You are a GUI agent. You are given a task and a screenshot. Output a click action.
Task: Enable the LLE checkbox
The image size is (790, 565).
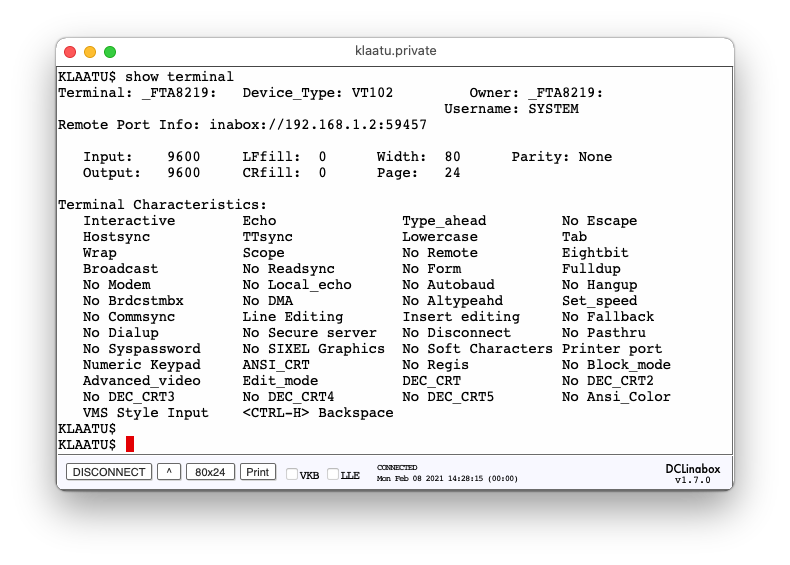(x=333, y=474)
